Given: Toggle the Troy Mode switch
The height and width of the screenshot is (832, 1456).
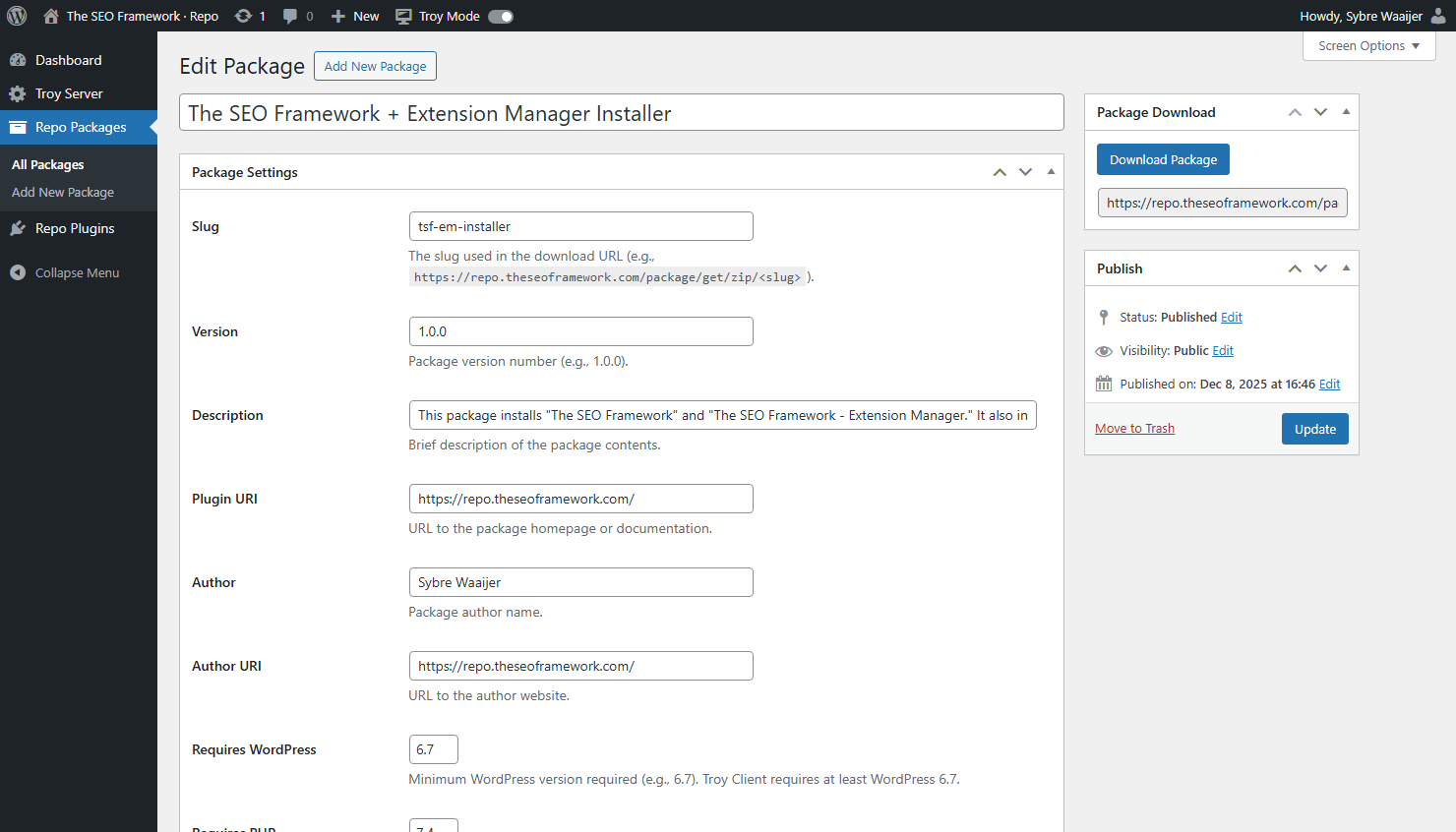Looking at the screenshot, I should (x=501, y=16).
